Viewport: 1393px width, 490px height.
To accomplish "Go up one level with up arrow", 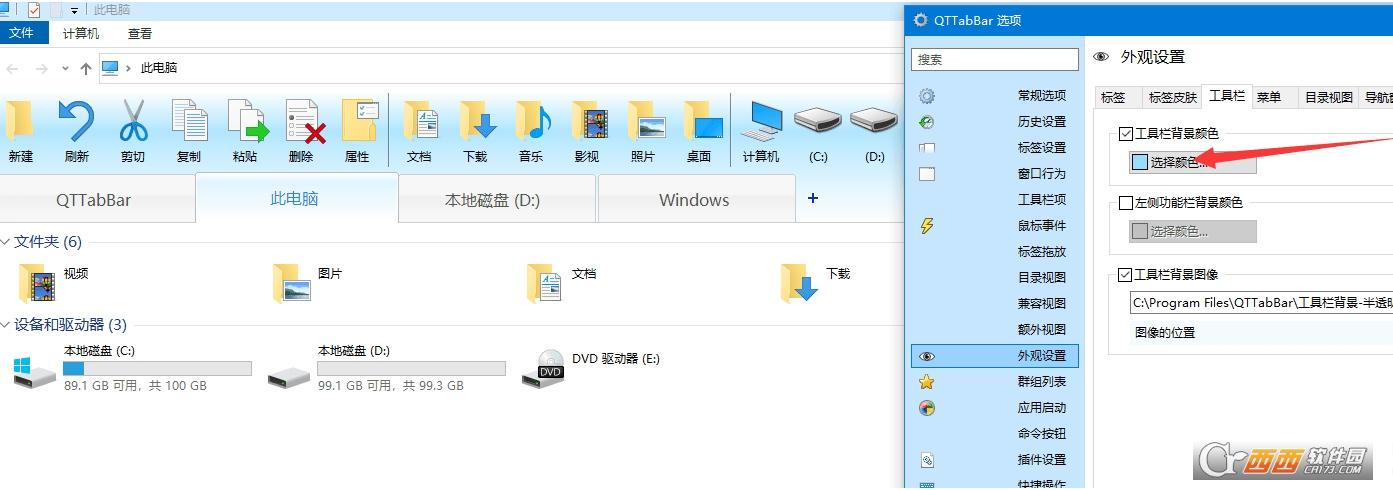I will coord(85,69).
